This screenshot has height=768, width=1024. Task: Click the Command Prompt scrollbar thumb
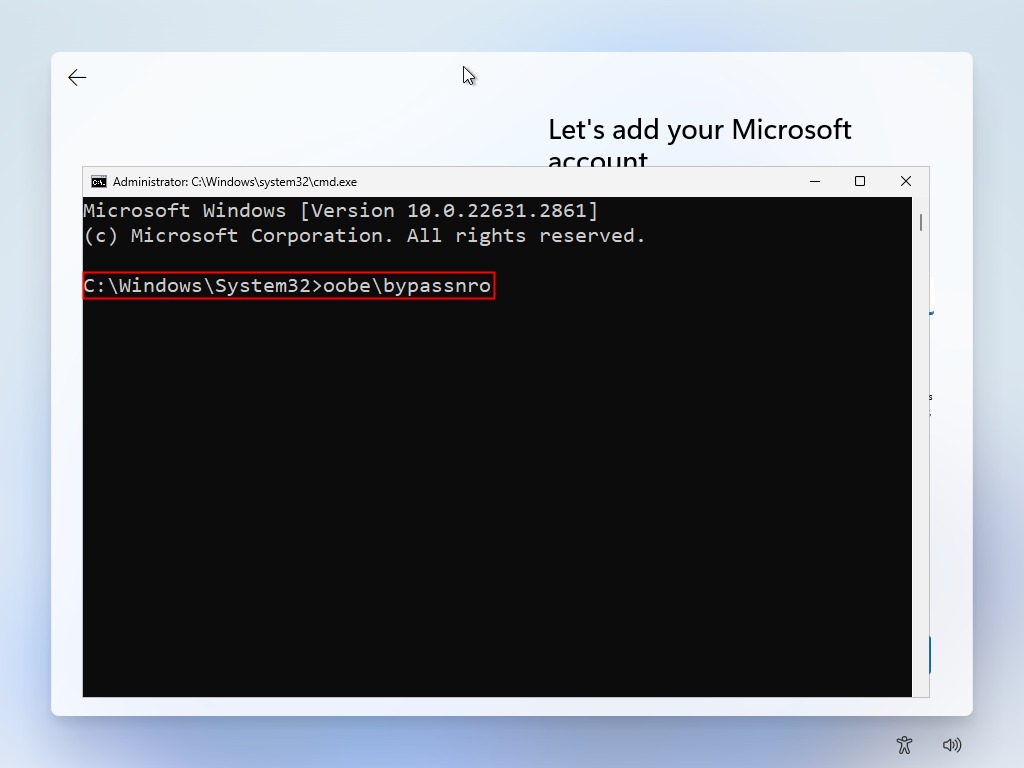920,222
